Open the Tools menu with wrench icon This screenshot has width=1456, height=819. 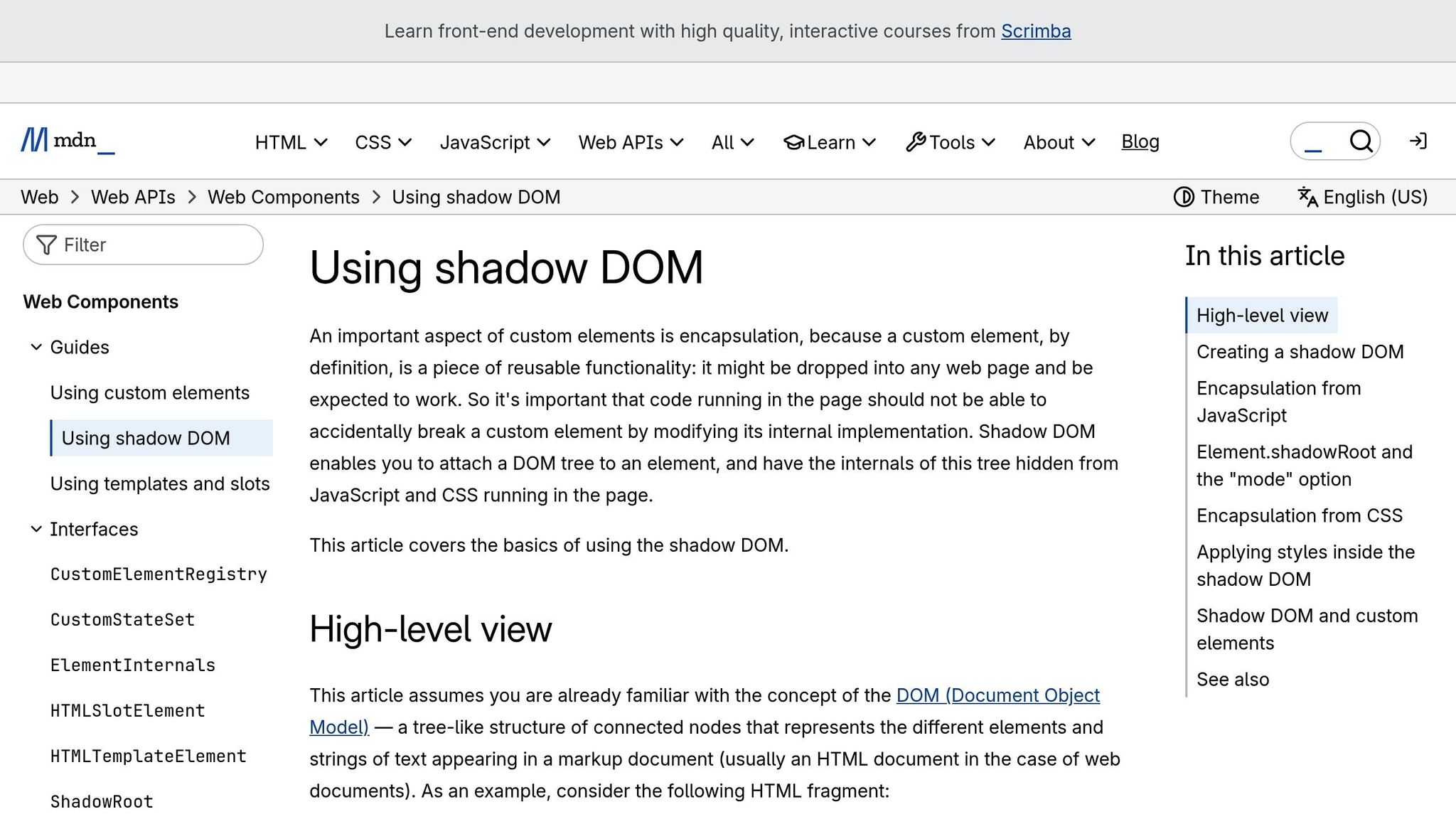951,142
